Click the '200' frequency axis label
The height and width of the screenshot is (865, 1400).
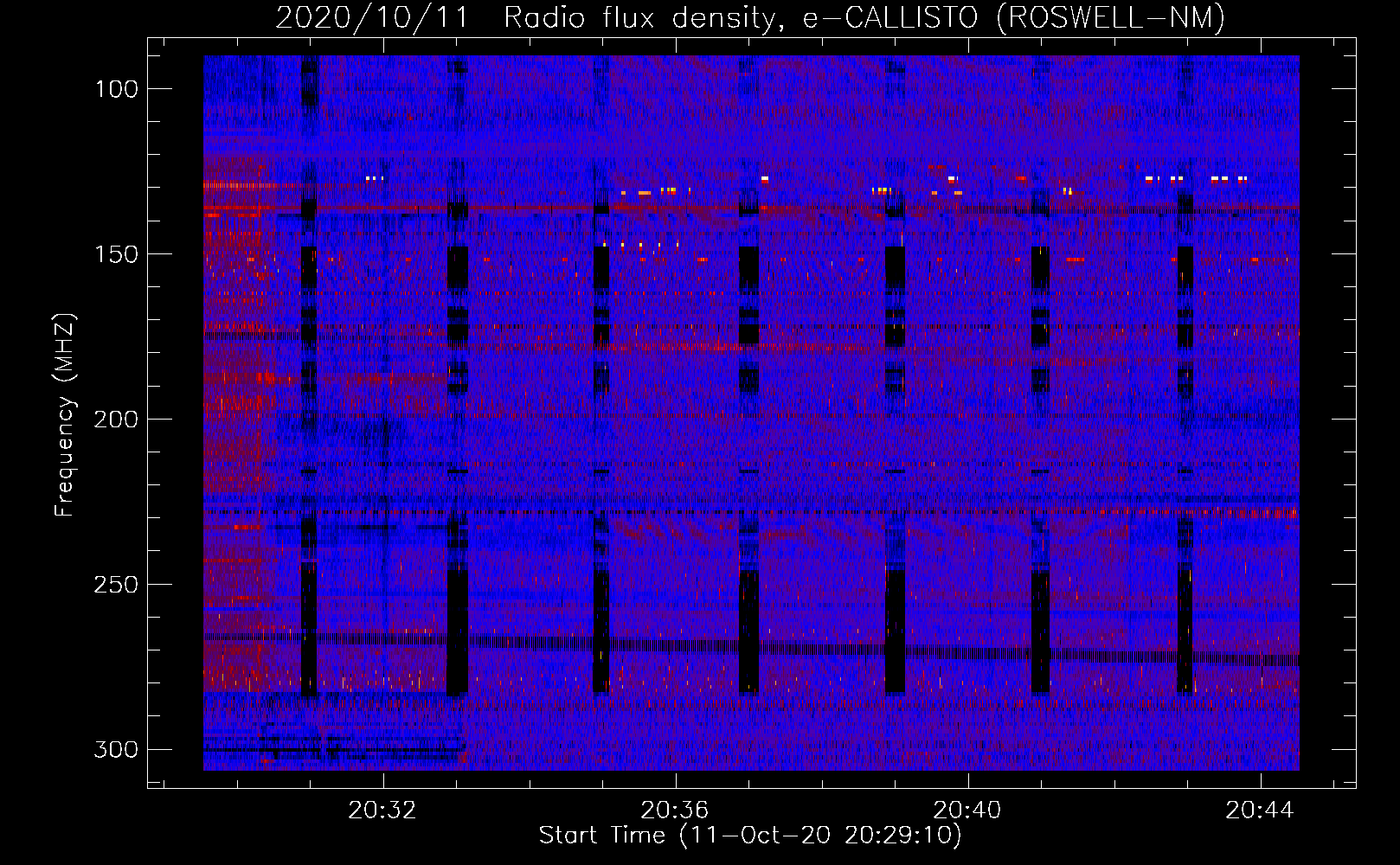[116, 420]
